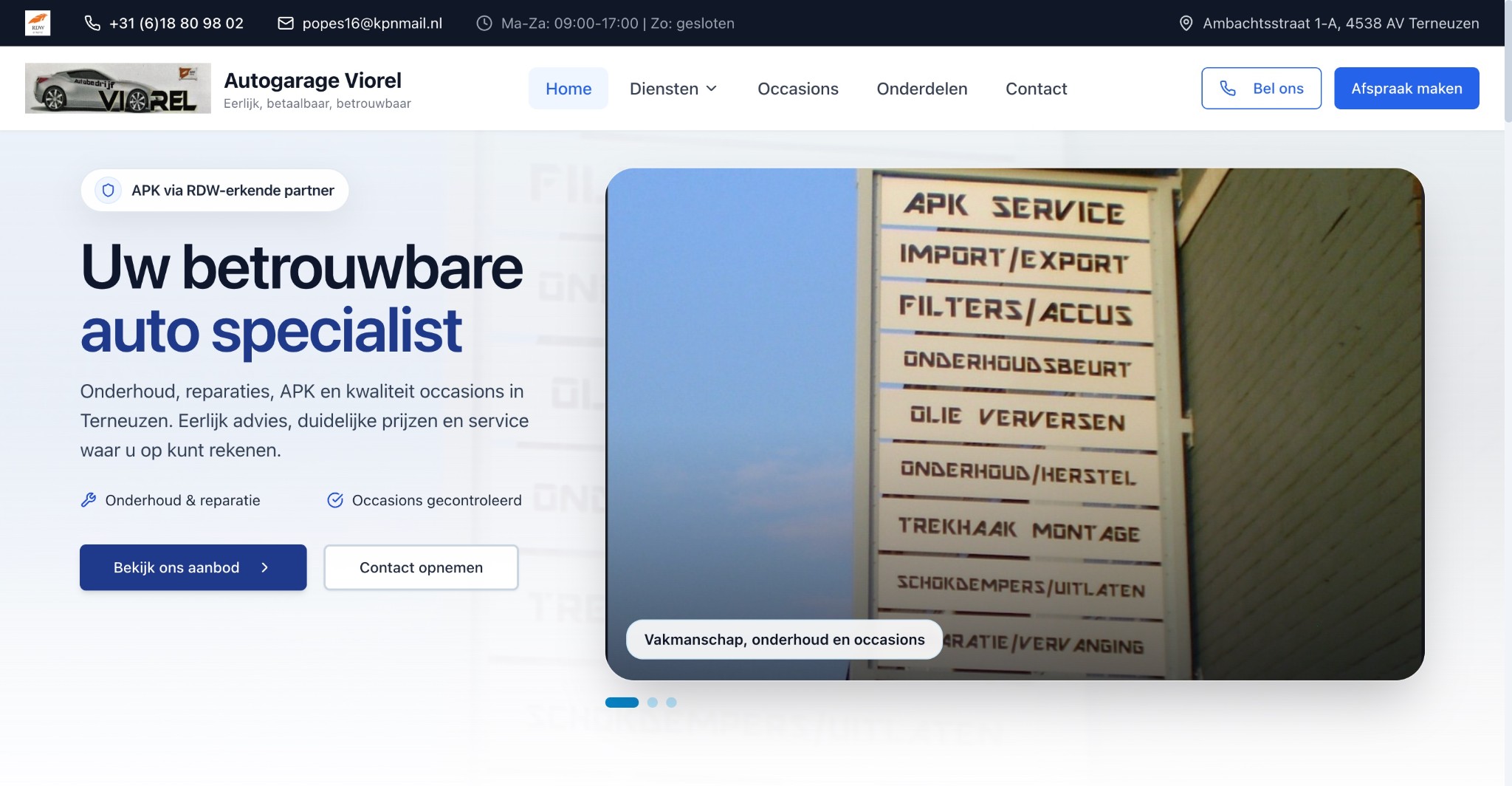
Task: Click the shield icon in APK badge
Action: tap(108, 191)
